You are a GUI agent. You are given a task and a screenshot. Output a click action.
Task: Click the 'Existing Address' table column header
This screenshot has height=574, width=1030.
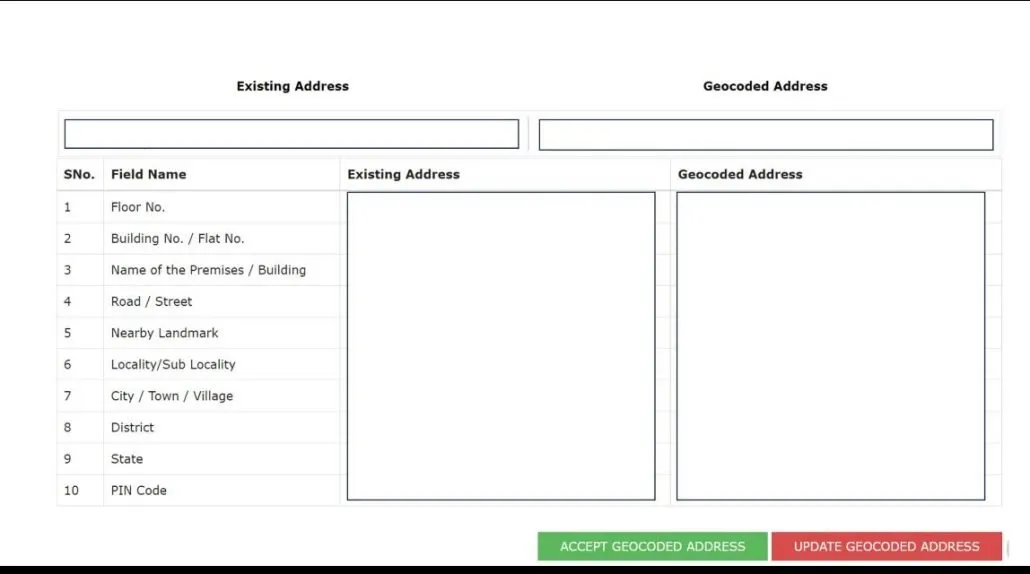pos(403,174)
